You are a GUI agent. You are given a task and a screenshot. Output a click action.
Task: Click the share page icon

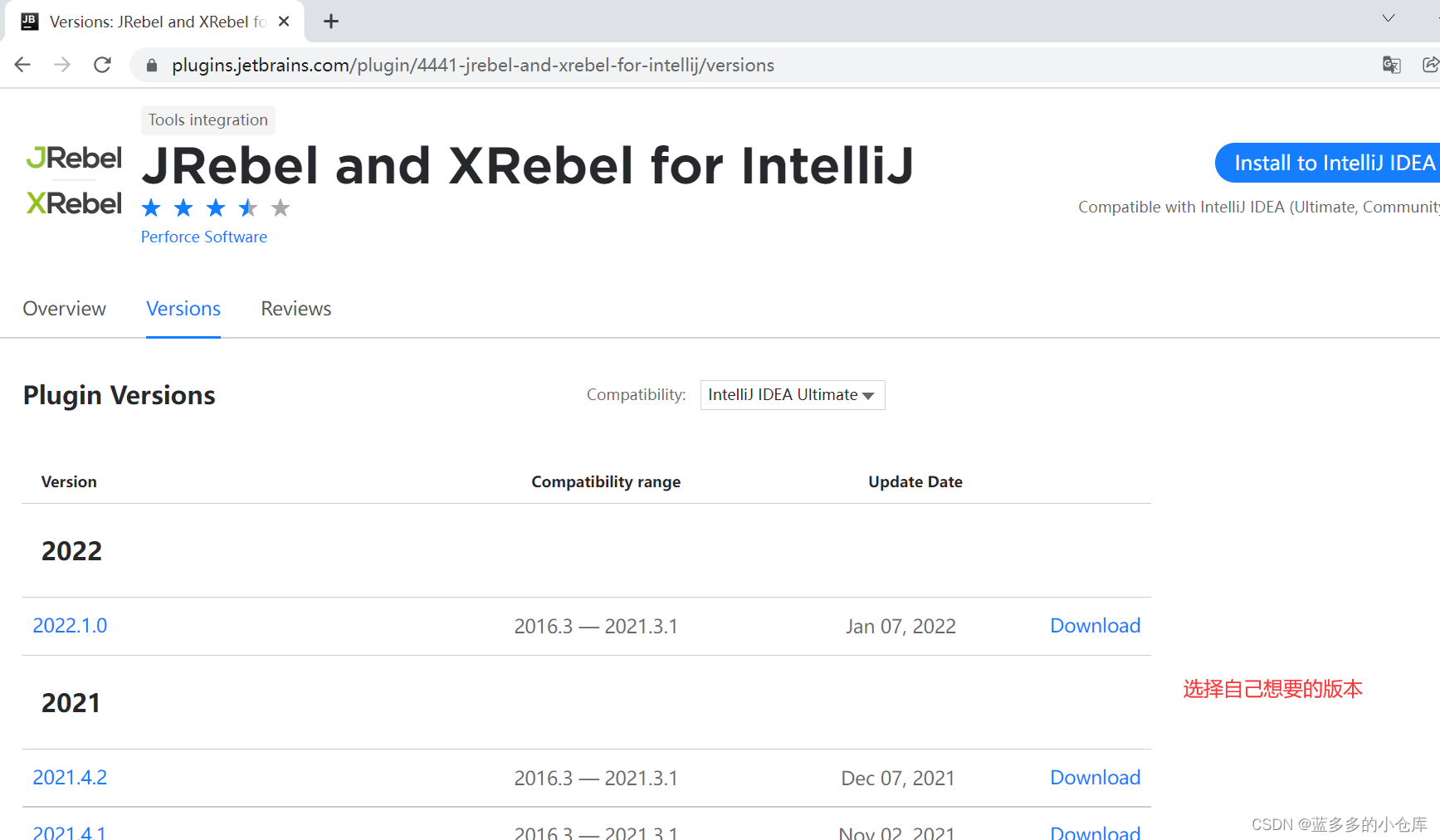(1430, 65)
